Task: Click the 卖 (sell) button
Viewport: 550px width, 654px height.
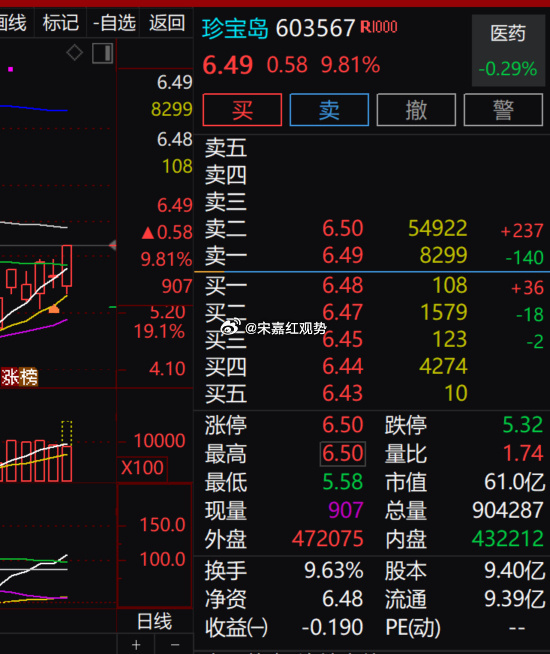Action: click(329, 110)
